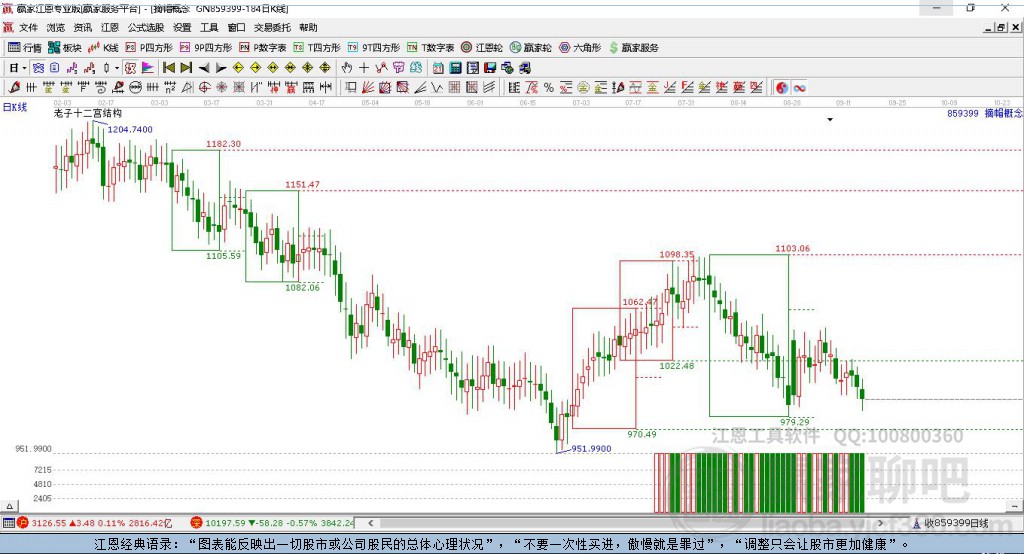Select the zigzag wave line tool
Image resolution: width=1024 pixels, height=554 pixels.
437,88
